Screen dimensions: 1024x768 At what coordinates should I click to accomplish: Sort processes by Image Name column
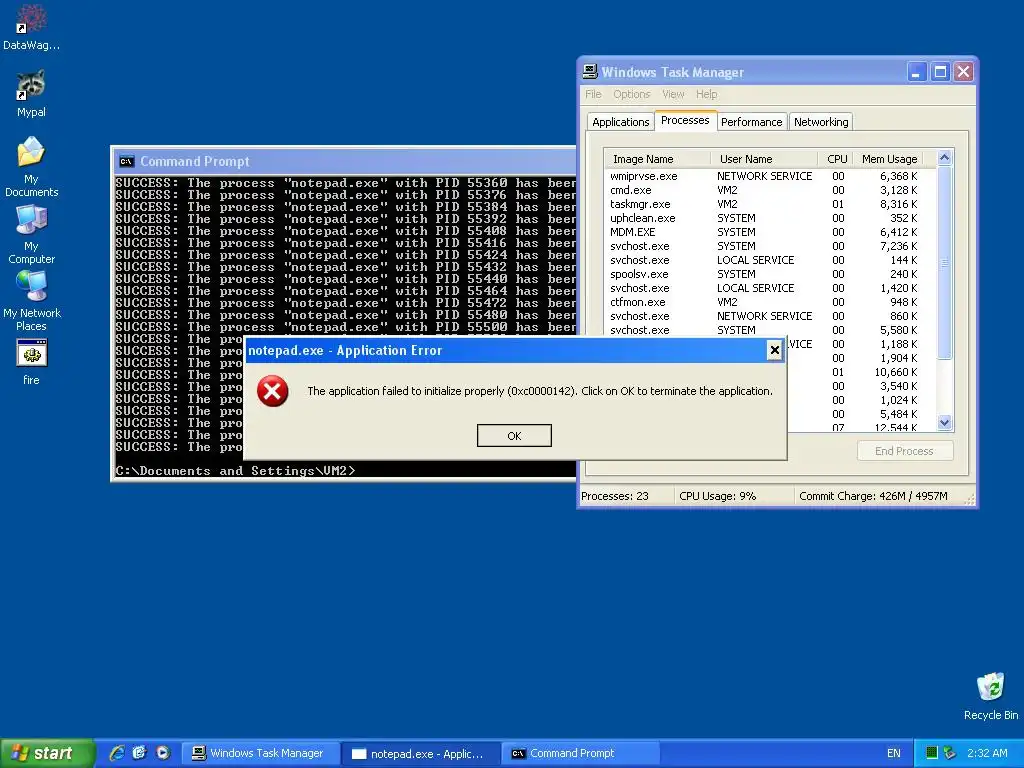click(x=658, y=159)
